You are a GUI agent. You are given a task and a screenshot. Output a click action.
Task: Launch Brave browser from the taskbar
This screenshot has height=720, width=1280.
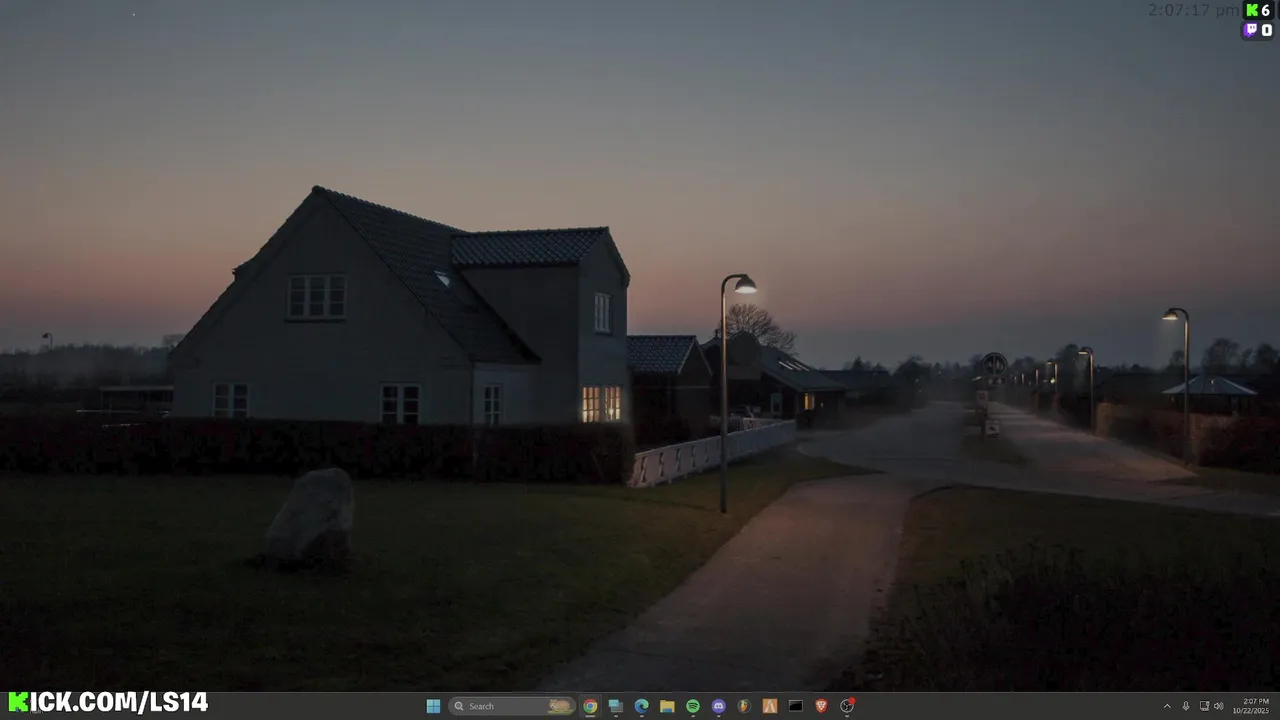[x=821, y=706]
